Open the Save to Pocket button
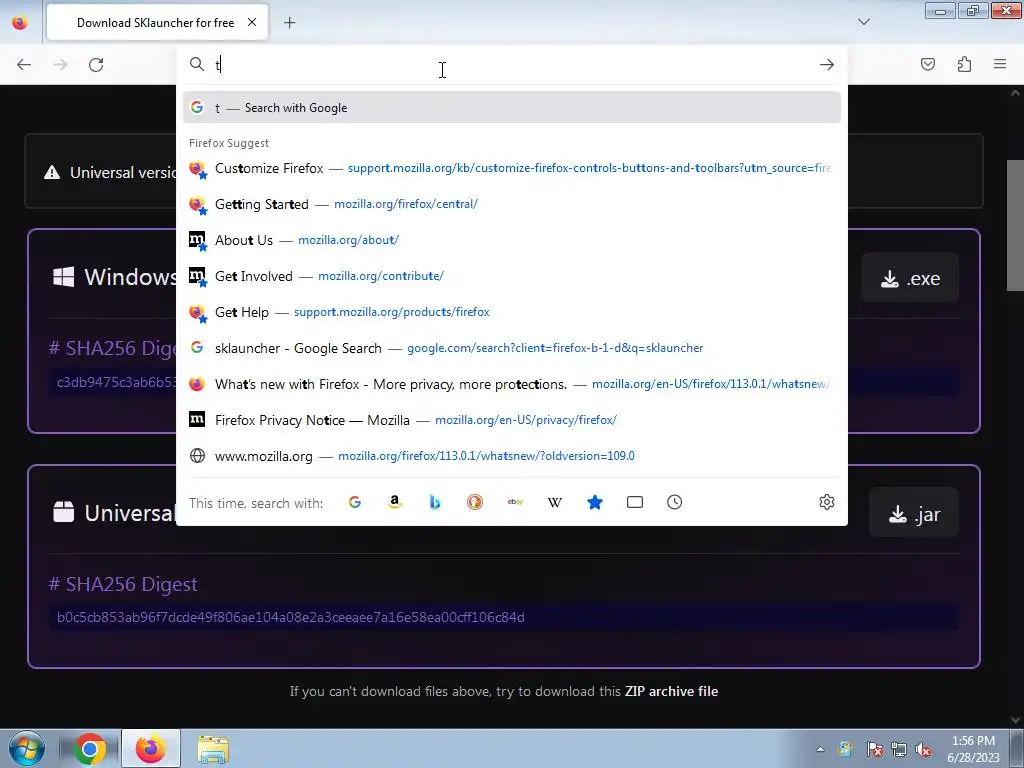The width and height of the screenshot is (1024, 768). coord(928,64)
